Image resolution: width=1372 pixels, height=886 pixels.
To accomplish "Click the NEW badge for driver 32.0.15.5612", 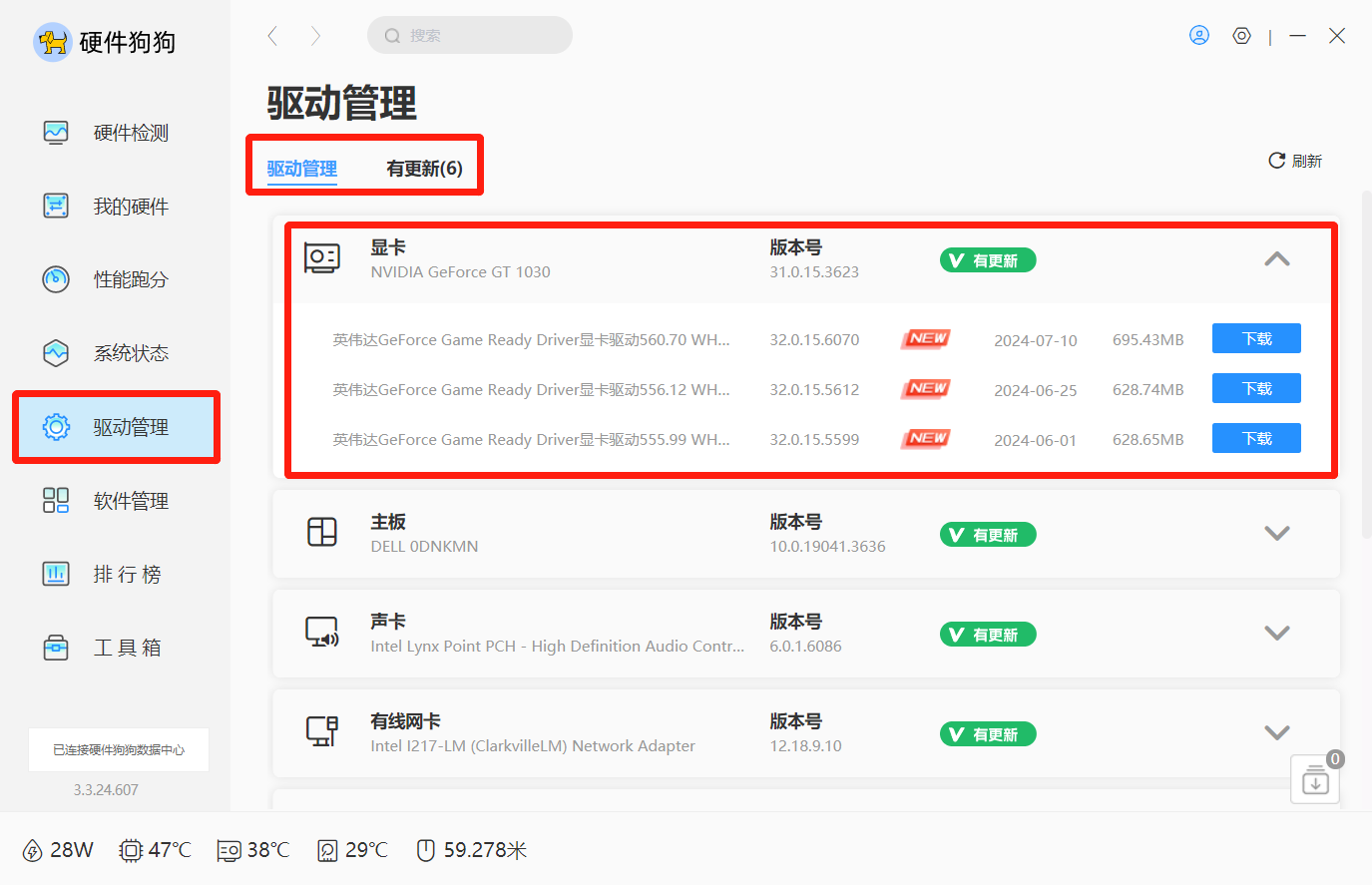I will tap(926, 388).
